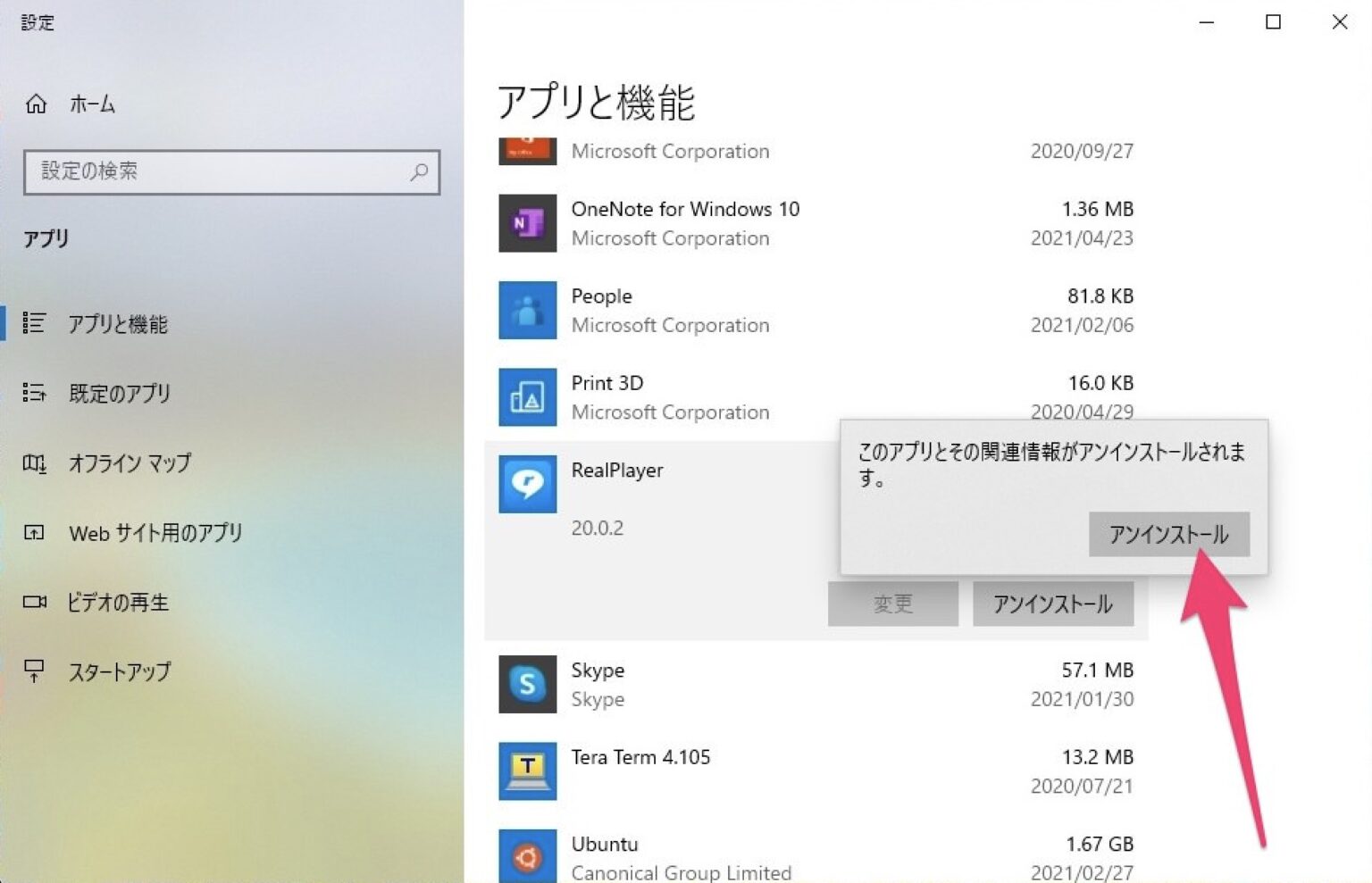Click the Tera Term app icon
The height and width of the screenshot is (883, 1372).
[x=527, y=771]
